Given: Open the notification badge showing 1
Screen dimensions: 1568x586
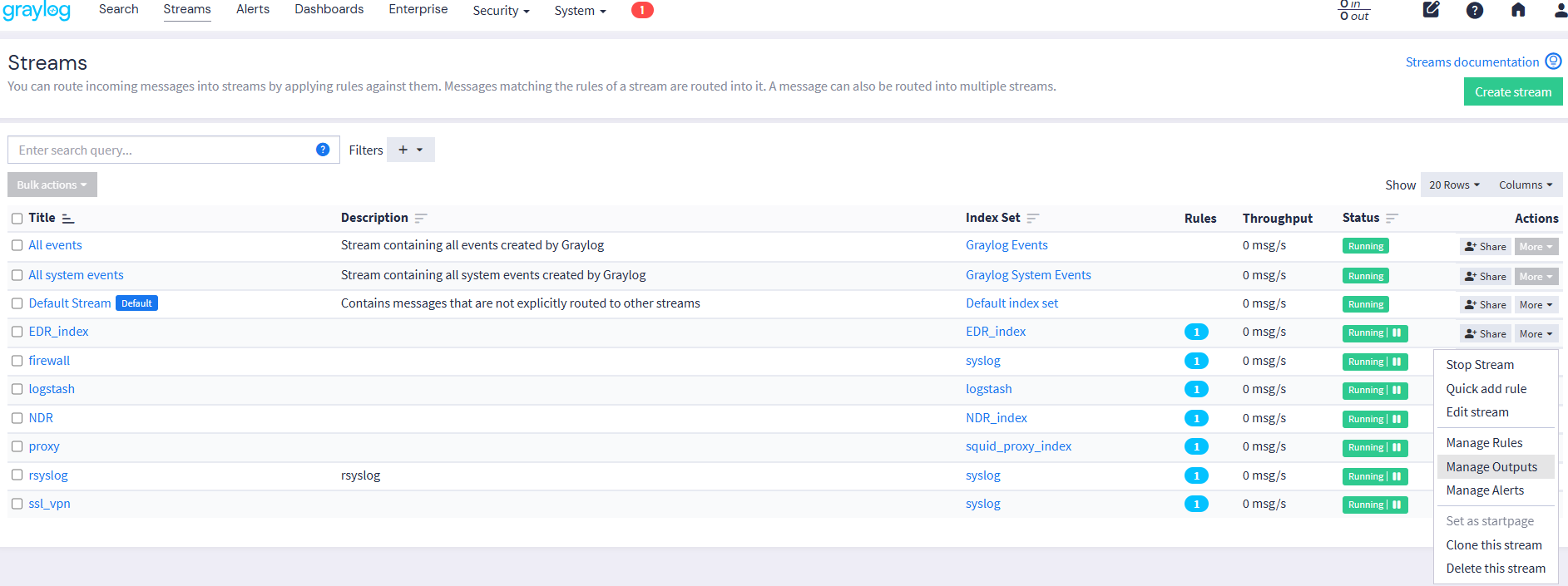Looking at the screenshot, I should coord(642,10).
